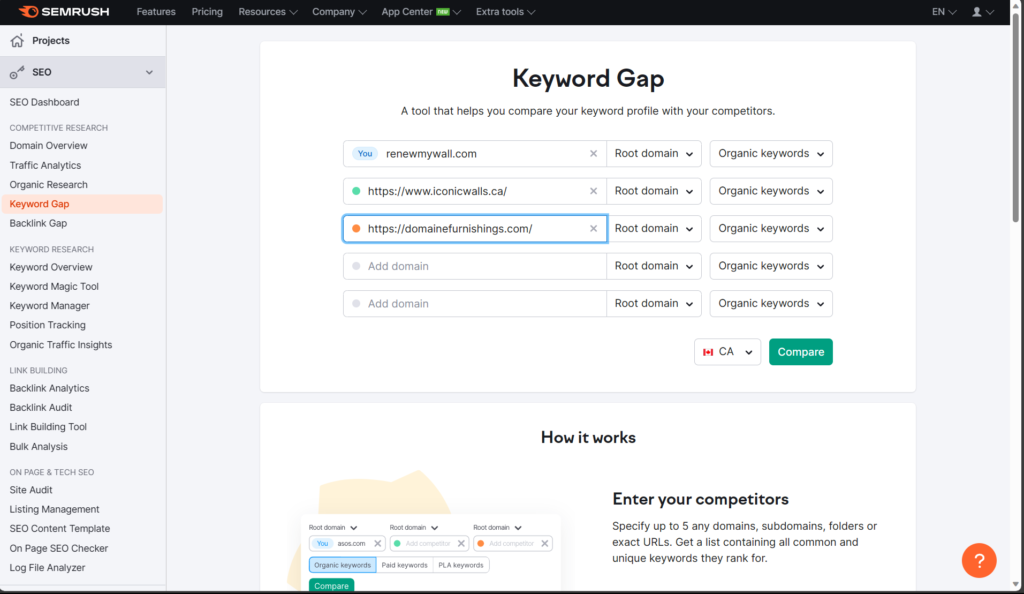
Task: Open Domain Overview
Action: click(x=48, y=146)
